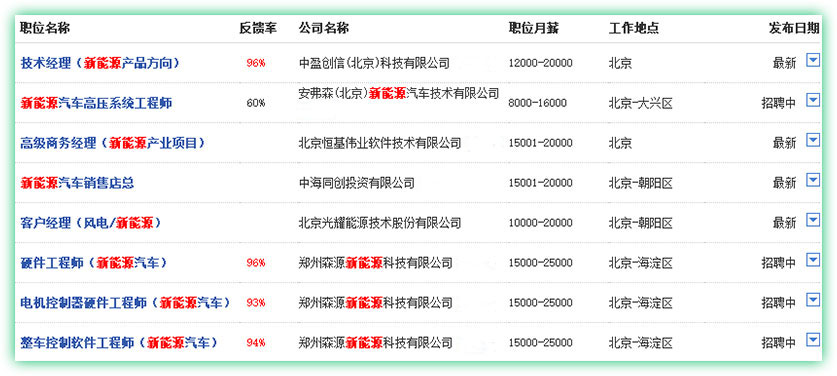Click arrow icon on 电机控制器硬件工程师 row

pyautogui.click(x=812, y=300)
